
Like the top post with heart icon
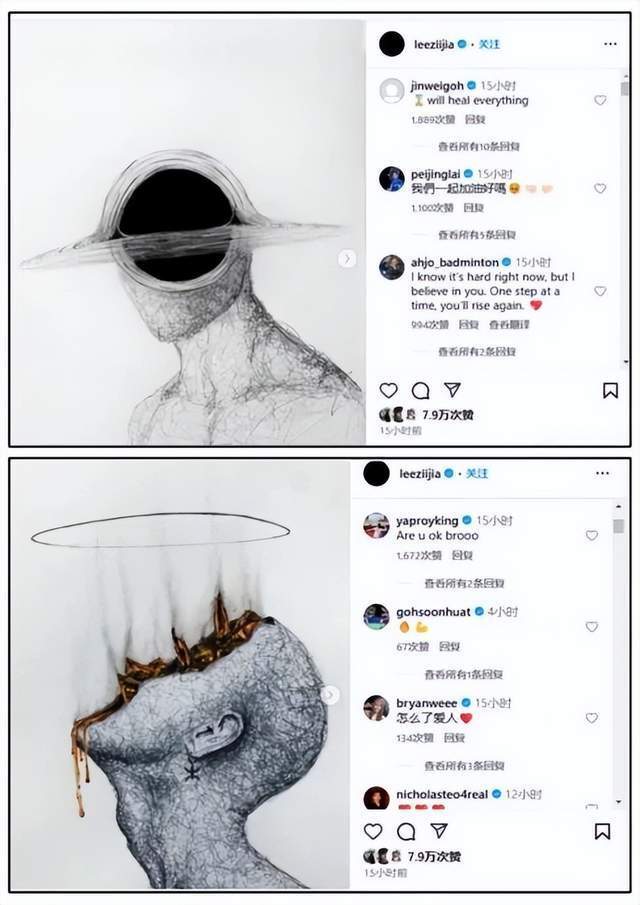[x=388, y=391]
